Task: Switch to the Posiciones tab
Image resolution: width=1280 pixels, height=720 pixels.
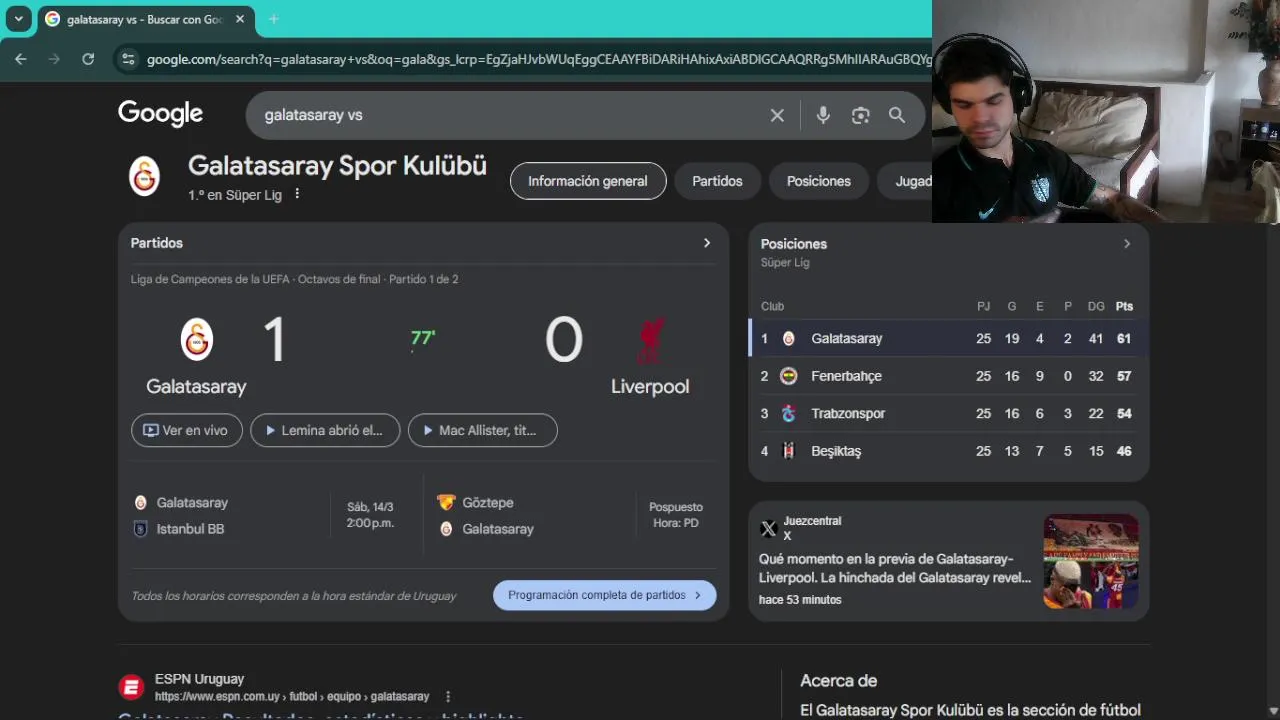Action: tap(819, 181)
